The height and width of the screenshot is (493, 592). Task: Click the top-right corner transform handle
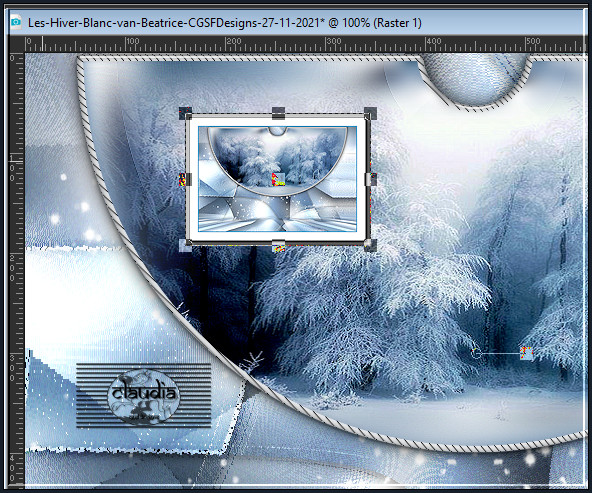point(370,113)
